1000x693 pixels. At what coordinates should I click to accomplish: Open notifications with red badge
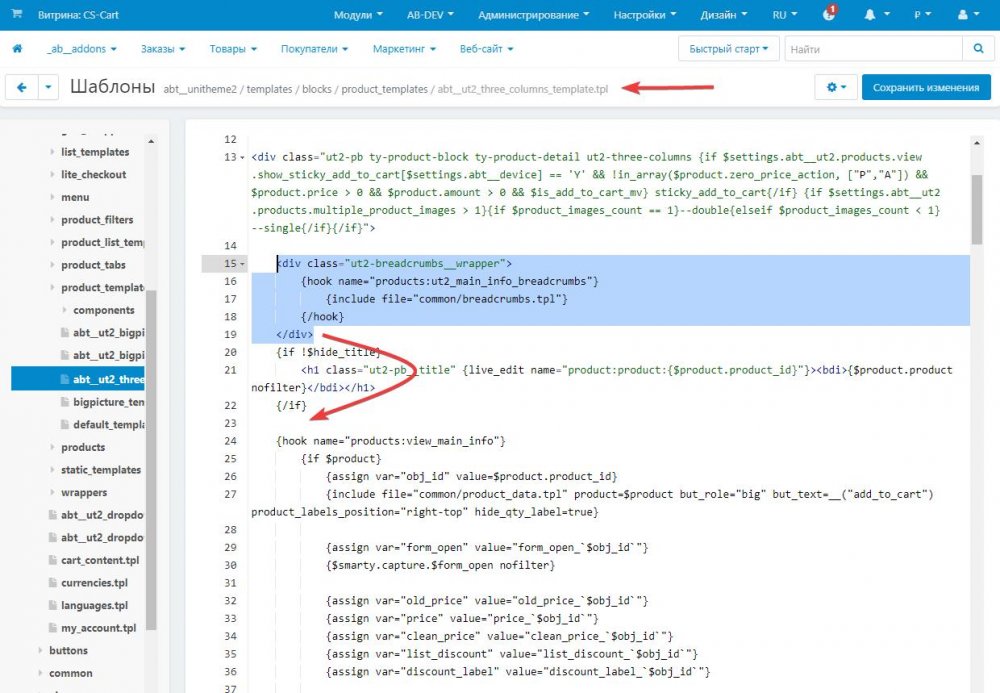(829, 15)
